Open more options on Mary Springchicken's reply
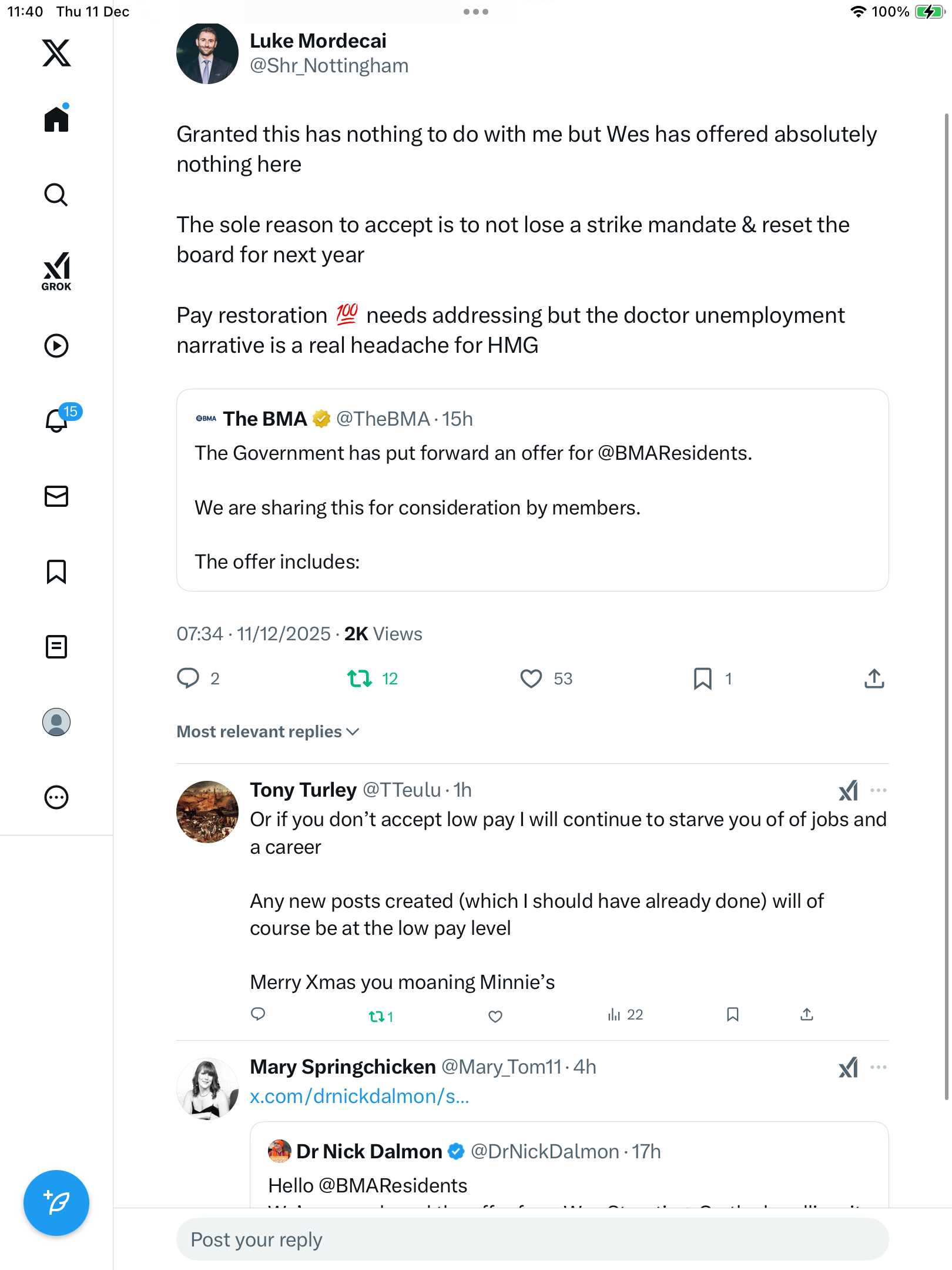952x1270 pixels. tap(878, 1067)
